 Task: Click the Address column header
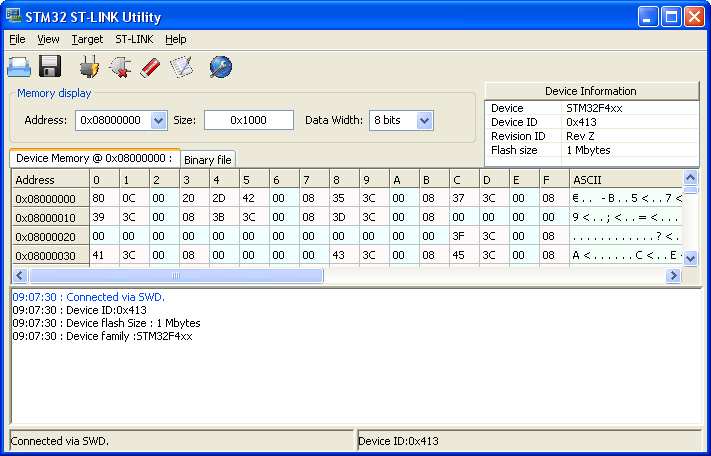(x=50, y=180)
